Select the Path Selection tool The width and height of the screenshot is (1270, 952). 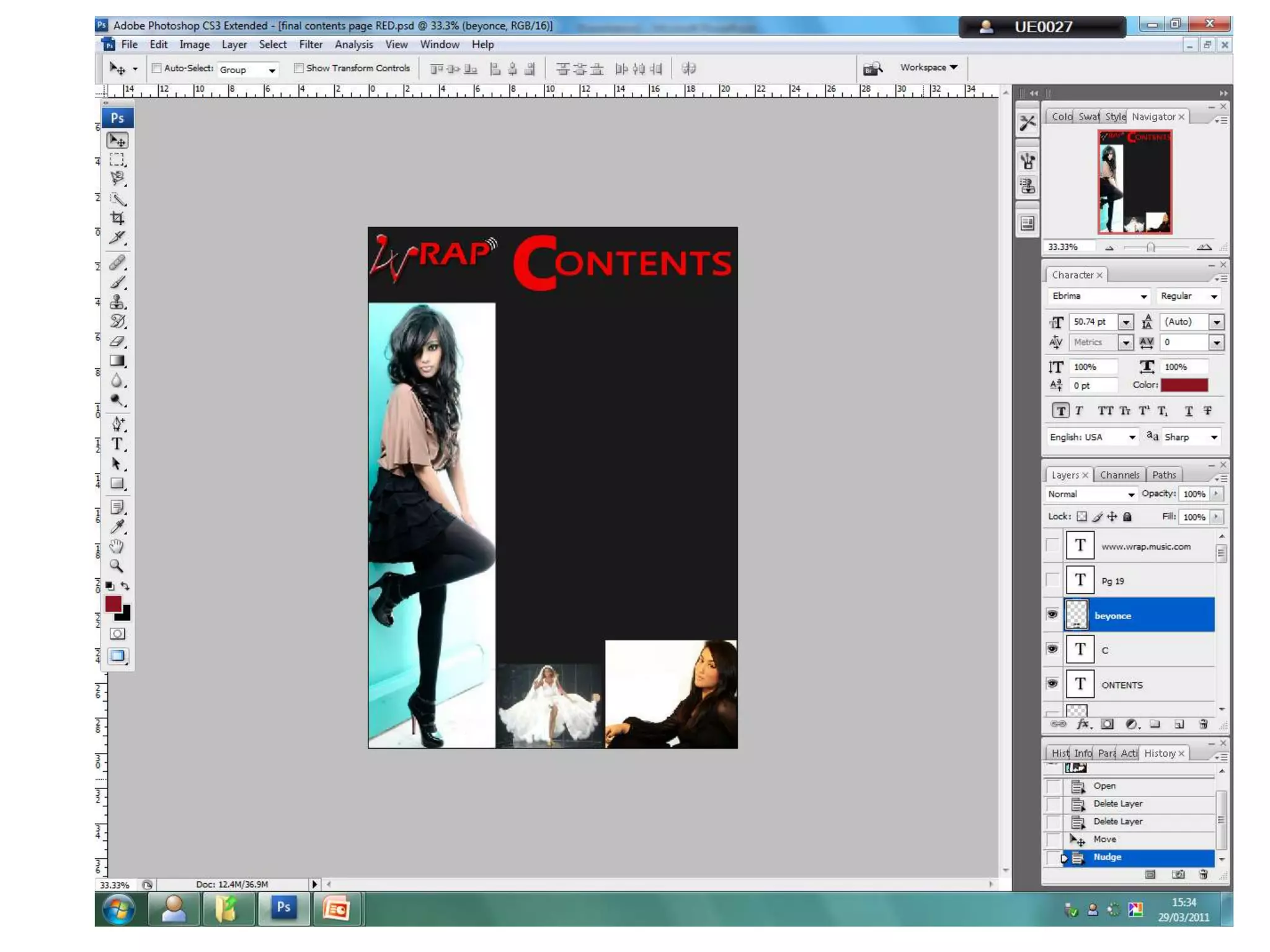(117, 464)
